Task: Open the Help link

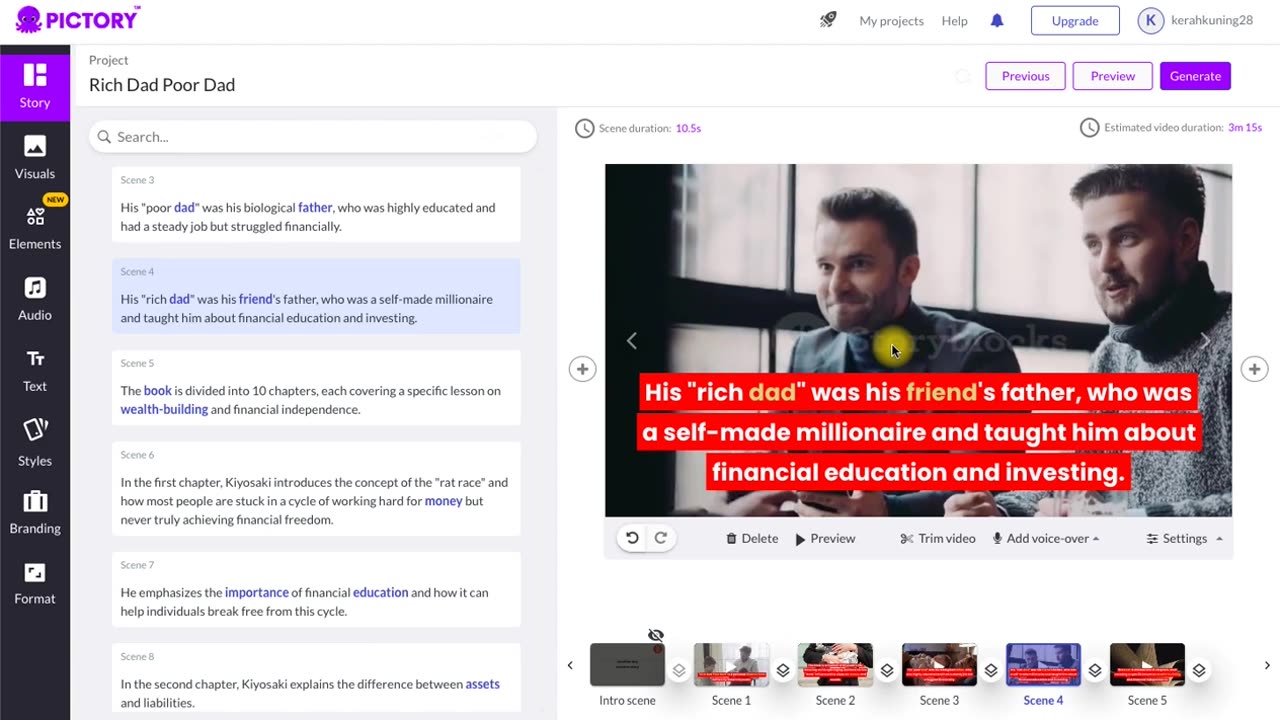Action: coord(954,20)
